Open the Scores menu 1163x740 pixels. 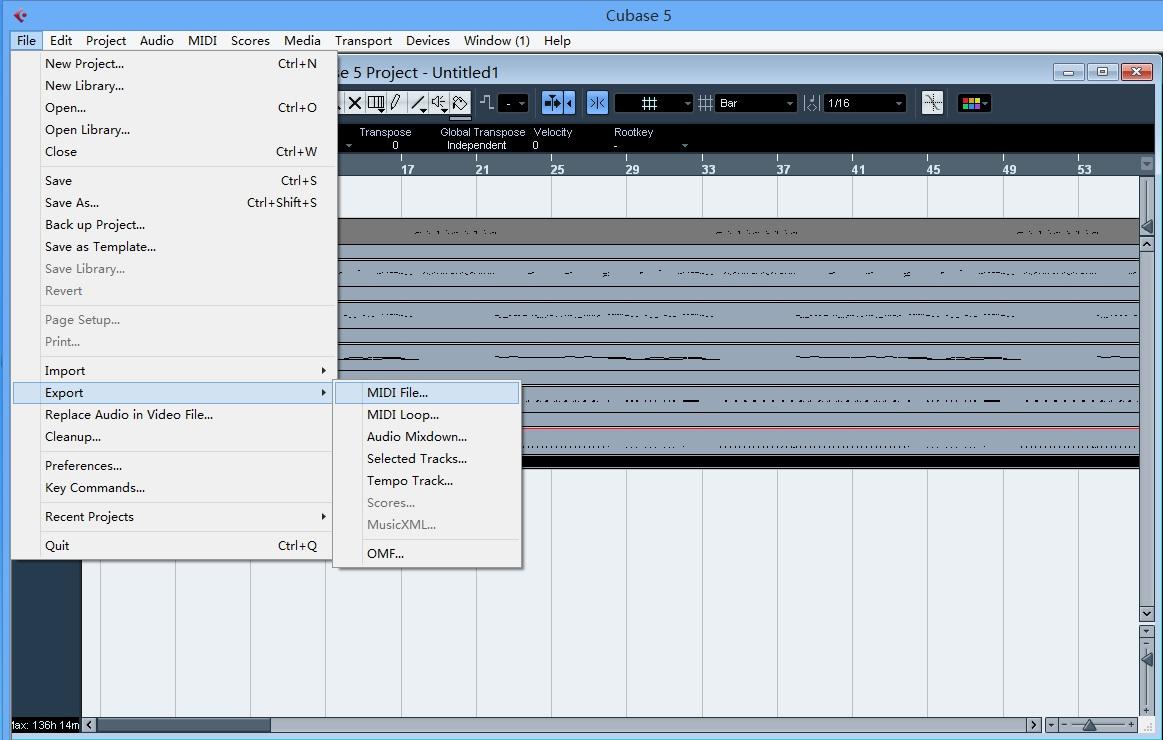pos(250,41)
